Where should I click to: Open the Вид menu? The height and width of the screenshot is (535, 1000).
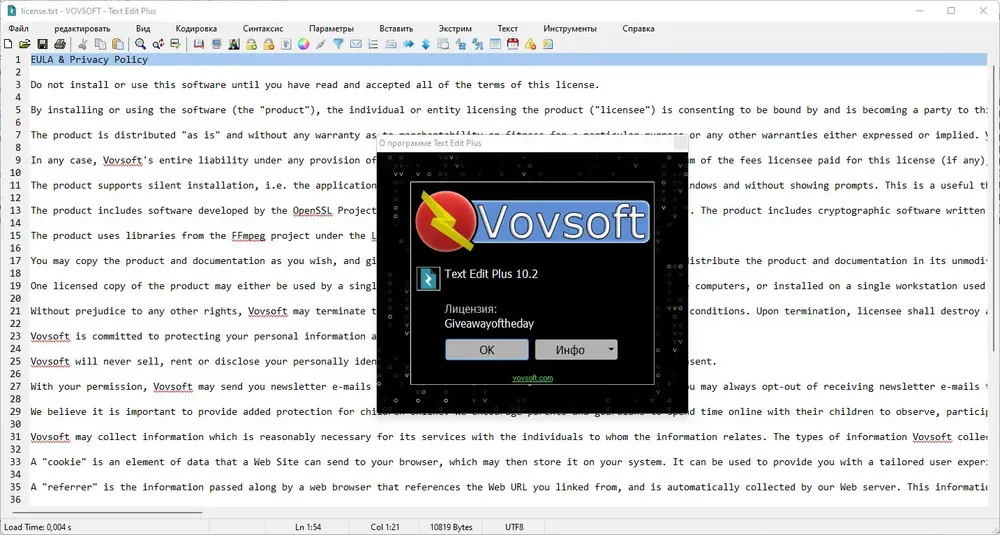[143, 29]
